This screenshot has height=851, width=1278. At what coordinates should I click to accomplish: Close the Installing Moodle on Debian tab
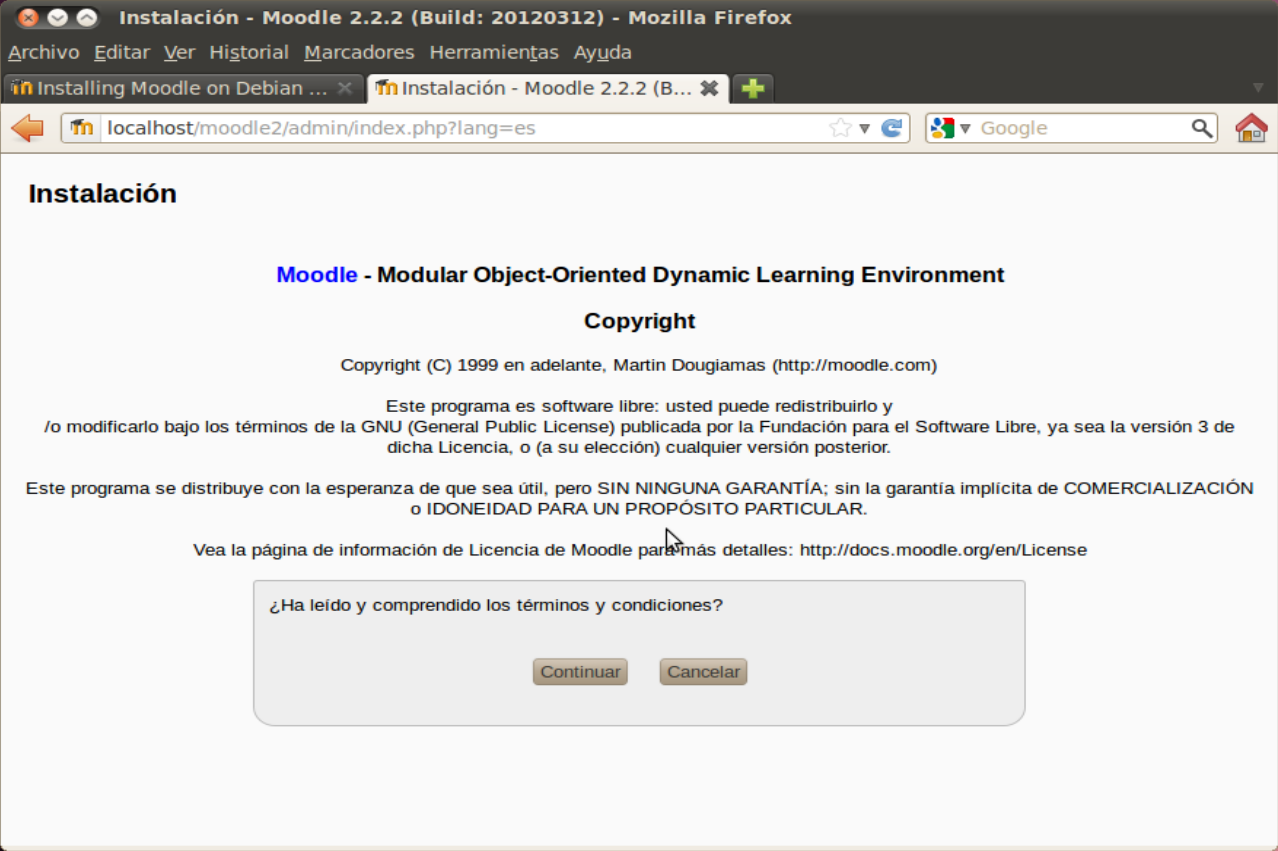(344, 88)
